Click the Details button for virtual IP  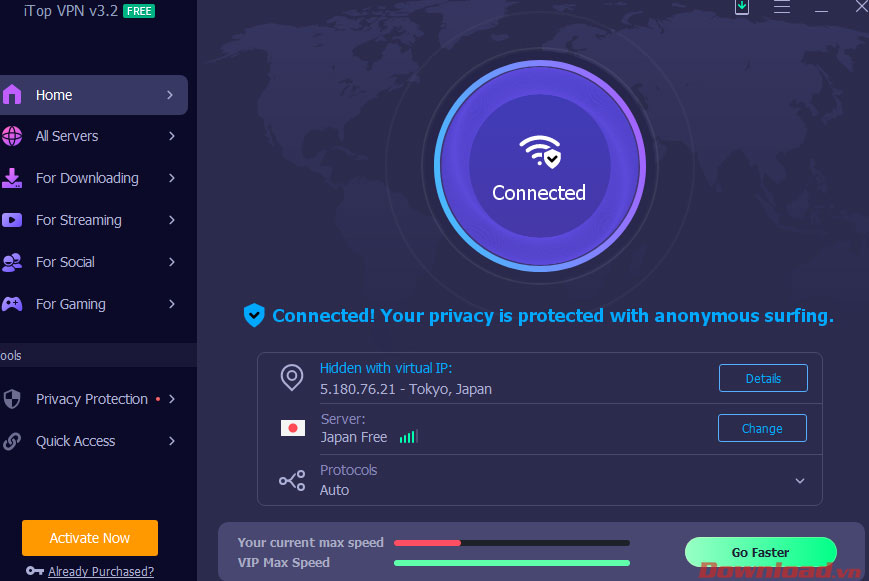pos(762,378)
